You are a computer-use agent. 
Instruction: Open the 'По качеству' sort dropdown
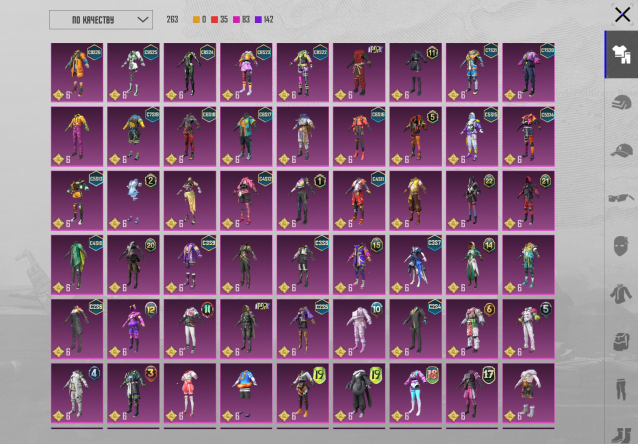click(x=100, y=20)
